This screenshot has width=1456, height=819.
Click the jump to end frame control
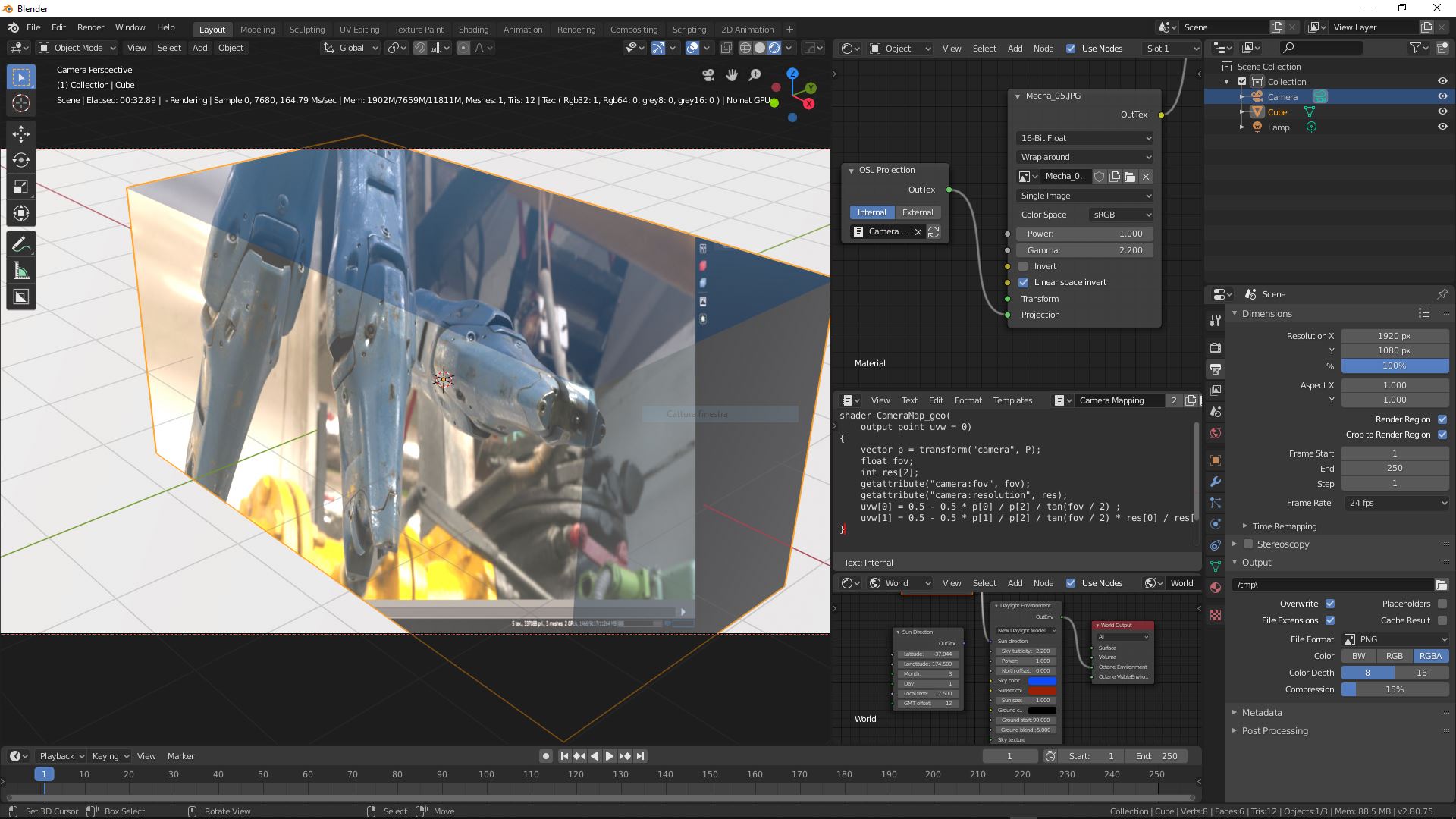click(641, 756)
